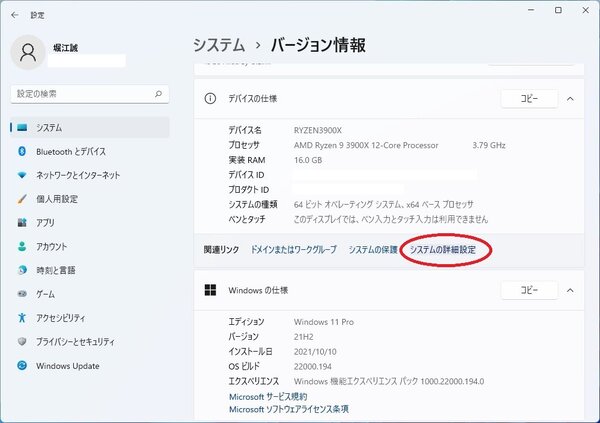This screenshot has height=423, width=600.
Task: Collapse the デバイスの仕様 section chevron
Action: click(570, 99)
